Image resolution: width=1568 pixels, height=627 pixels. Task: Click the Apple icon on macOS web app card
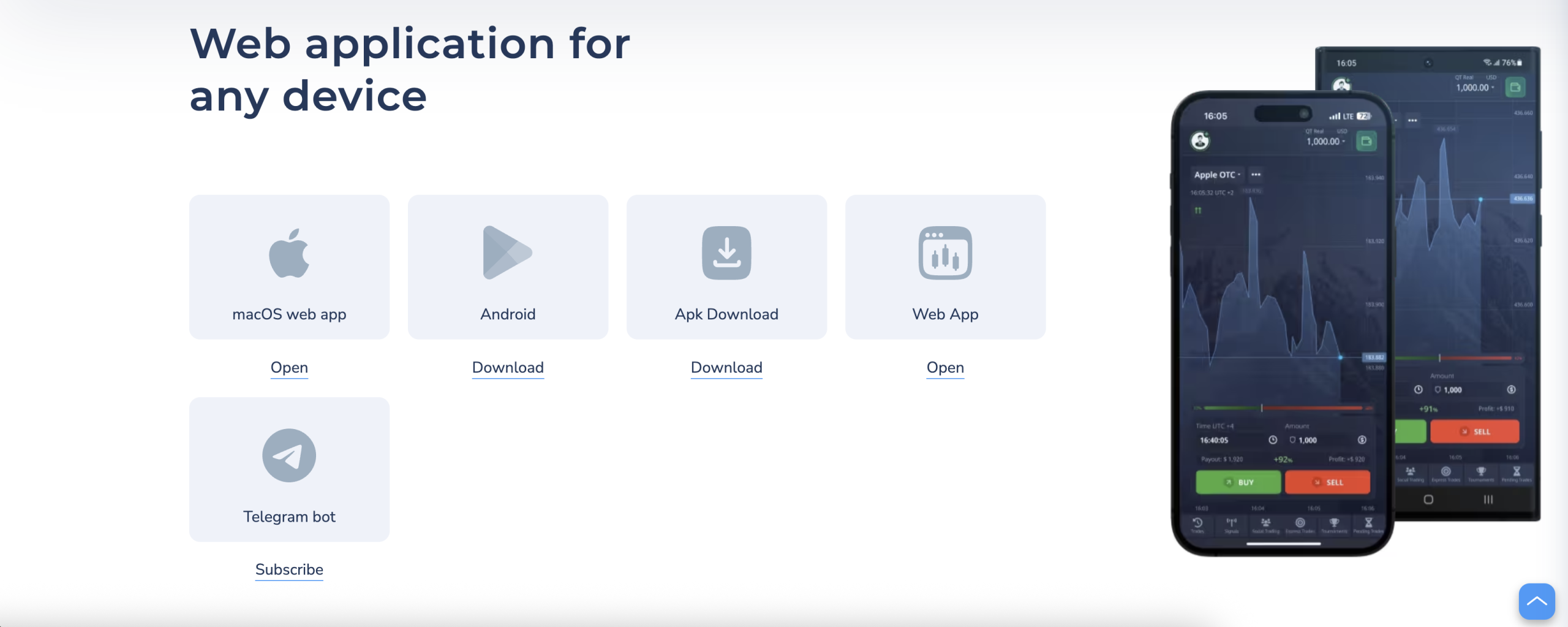[289, 253]
